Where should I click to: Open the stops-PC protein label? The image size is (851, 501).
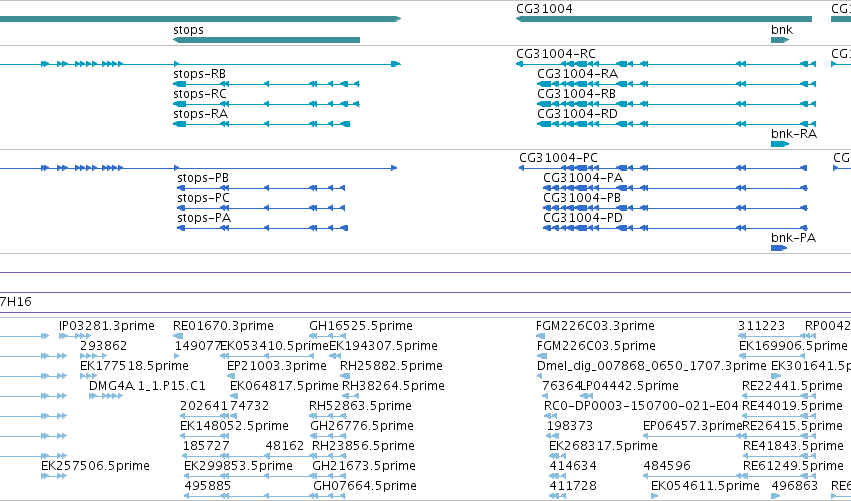204,198
